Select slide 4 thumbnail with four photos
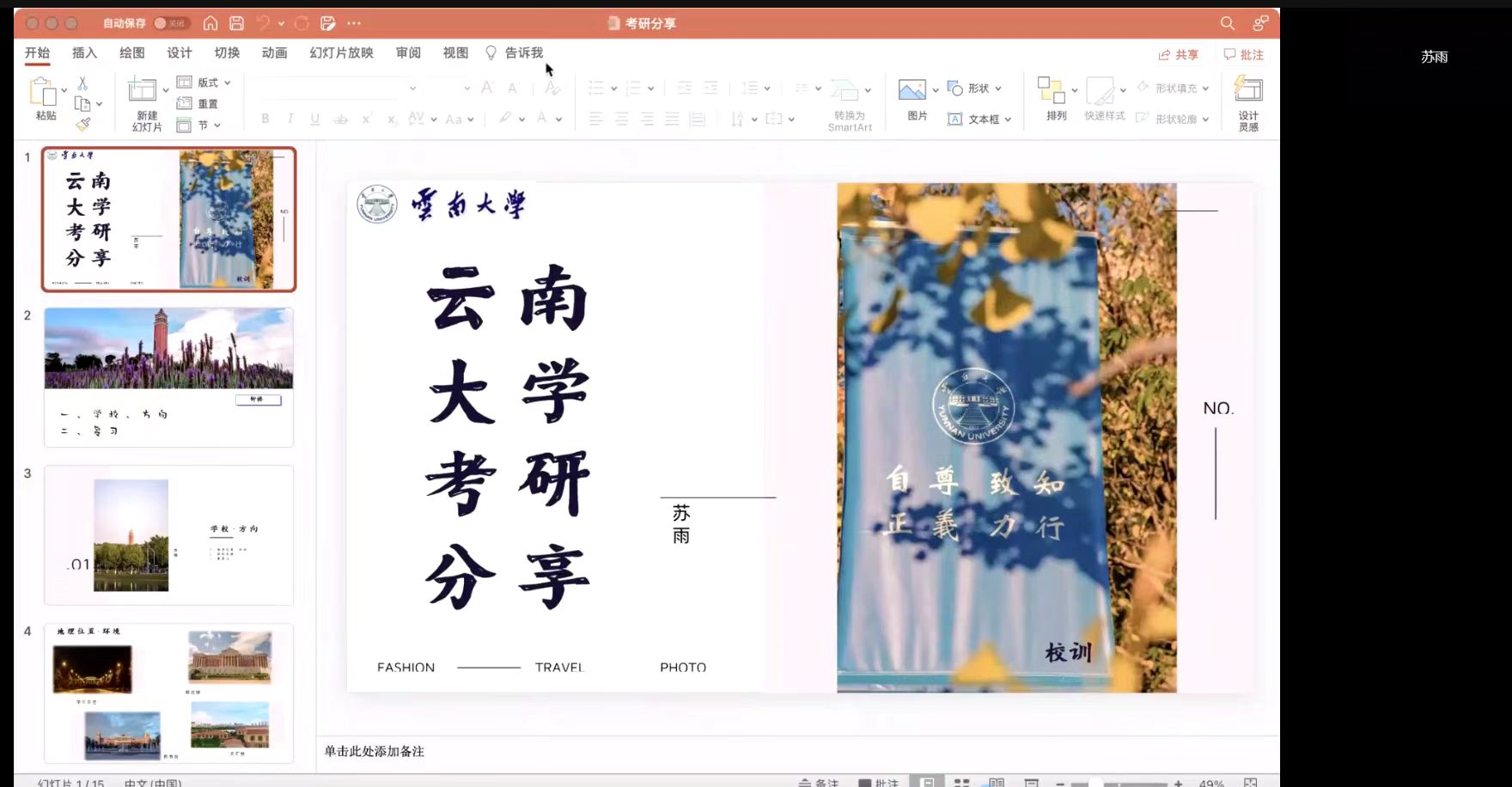This screenshot has width=1512, height=787. click(168, 692)
